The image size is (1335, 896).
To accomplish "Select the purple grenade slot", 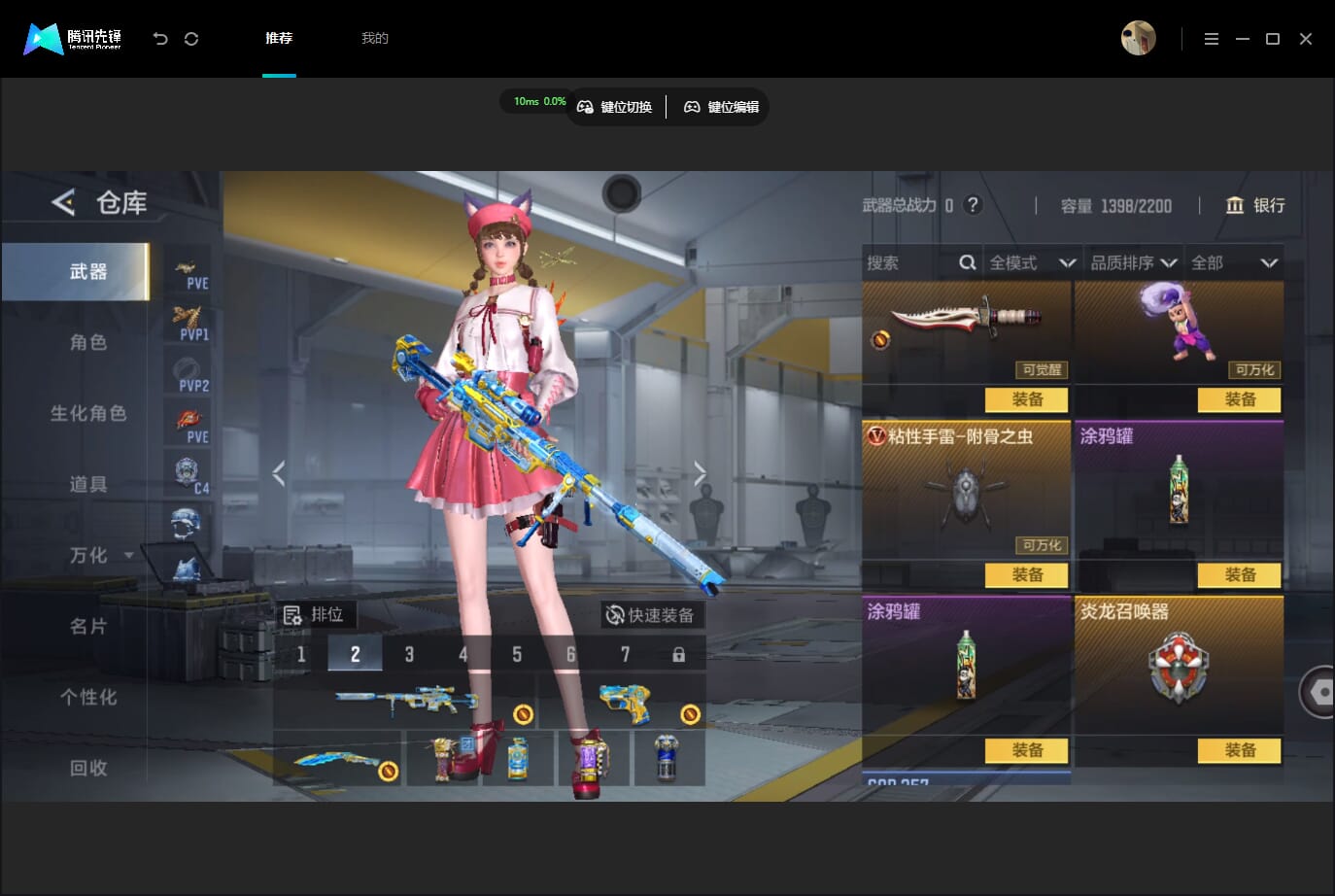I will click(593, 758).
